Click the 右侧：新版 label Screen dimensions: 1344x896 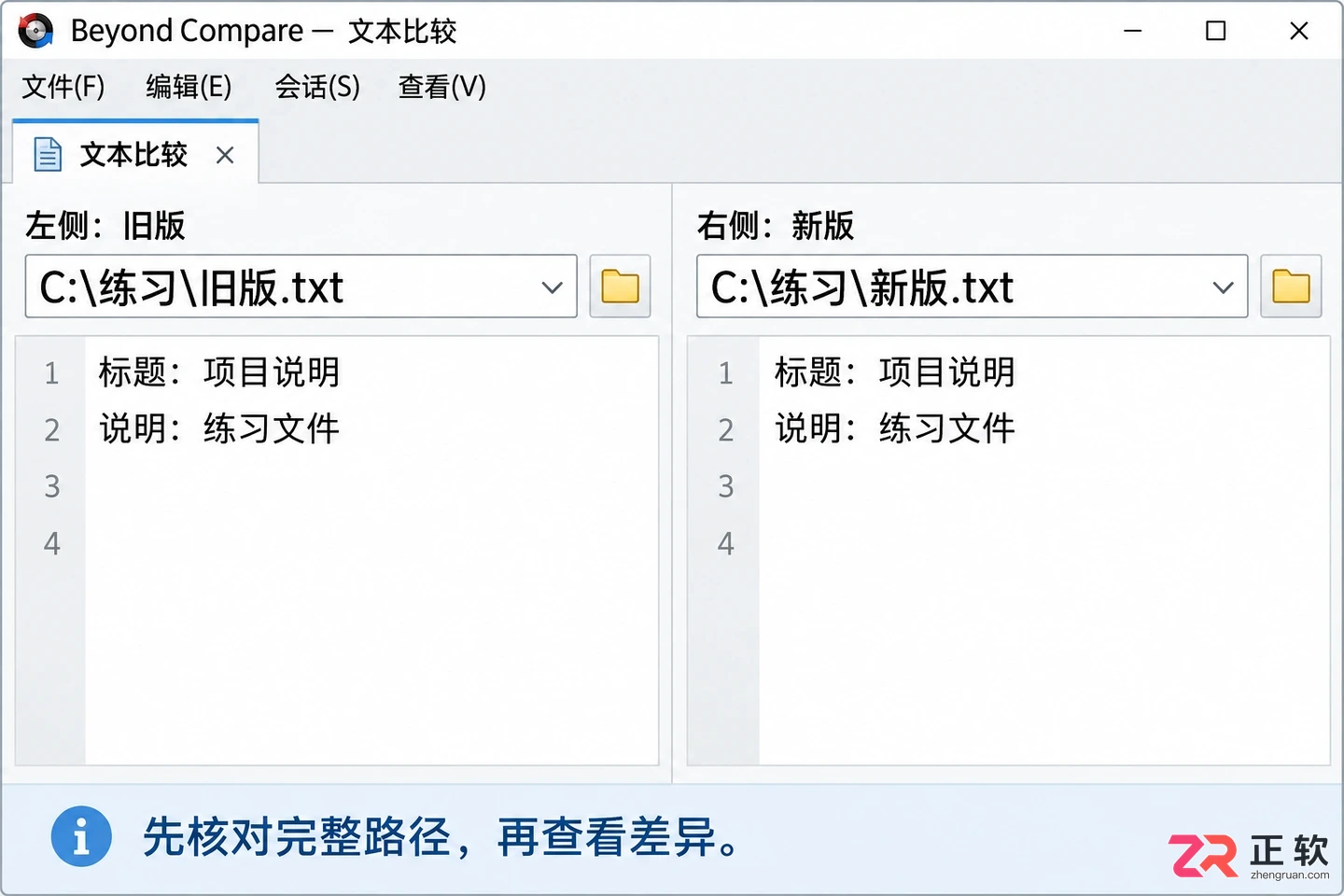pos(776,226)
